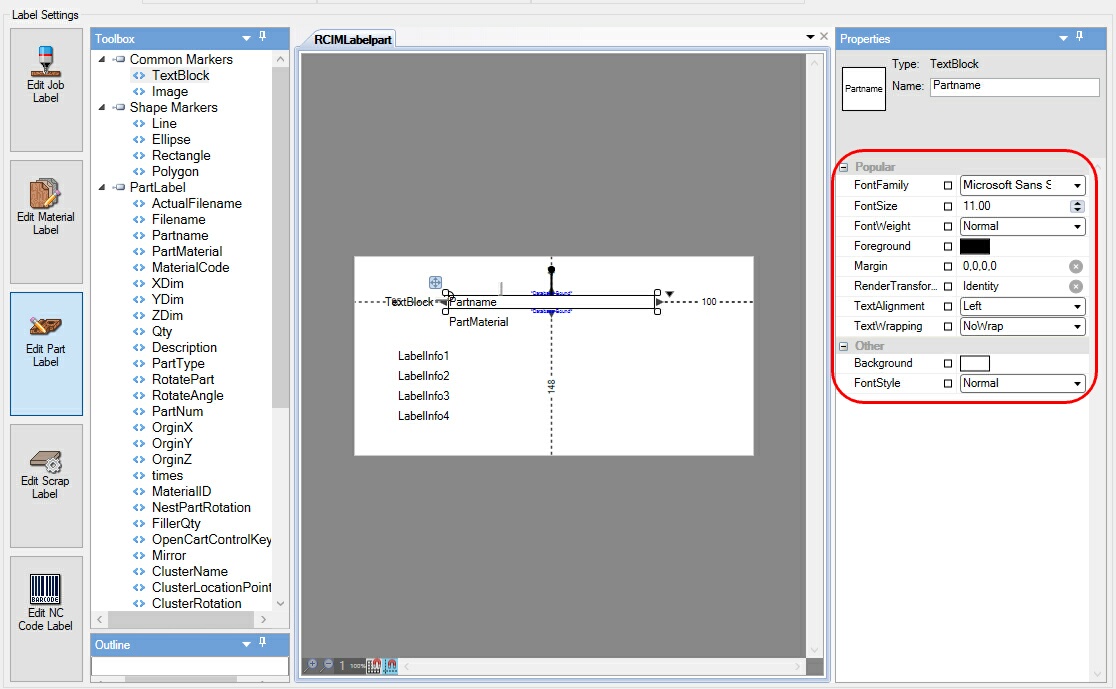The width and height of the screenshot is (1116, 689).
Task: Check the Background property marker checkbox
Action: click(947, 363)
